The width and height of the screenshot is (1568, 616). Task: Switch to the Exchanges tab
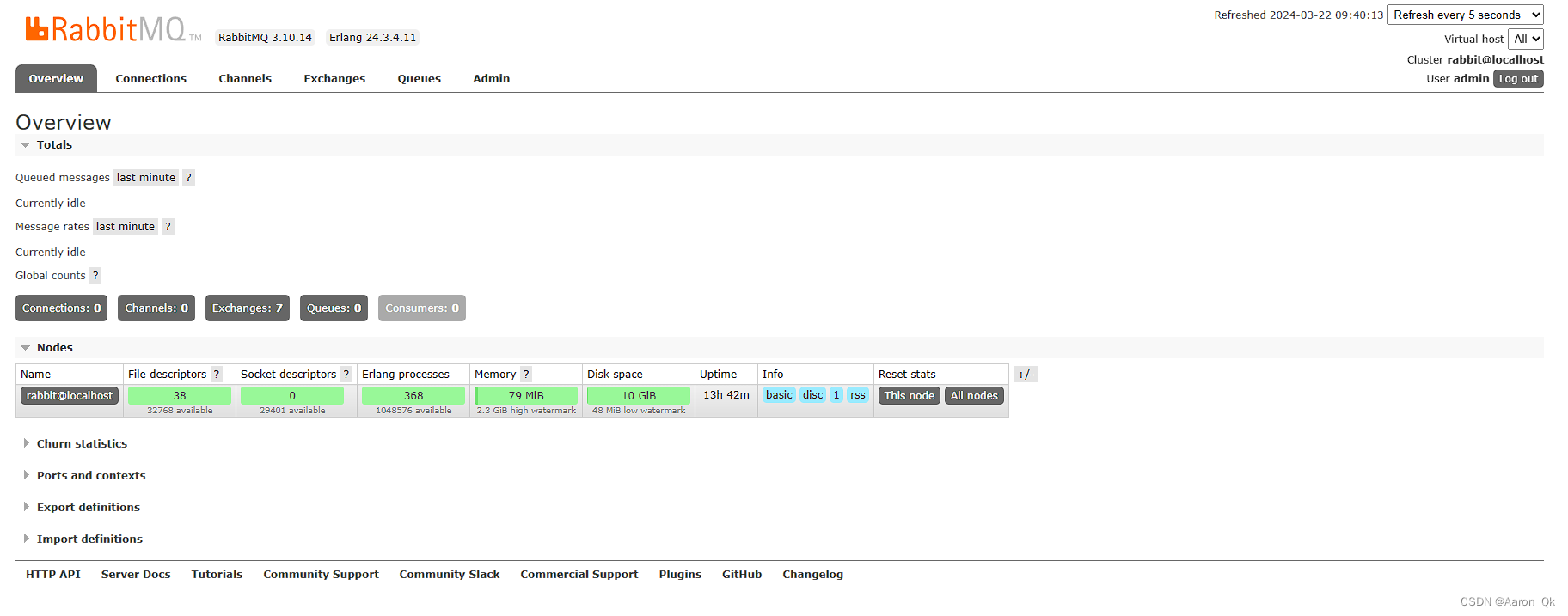pos(334,79)
